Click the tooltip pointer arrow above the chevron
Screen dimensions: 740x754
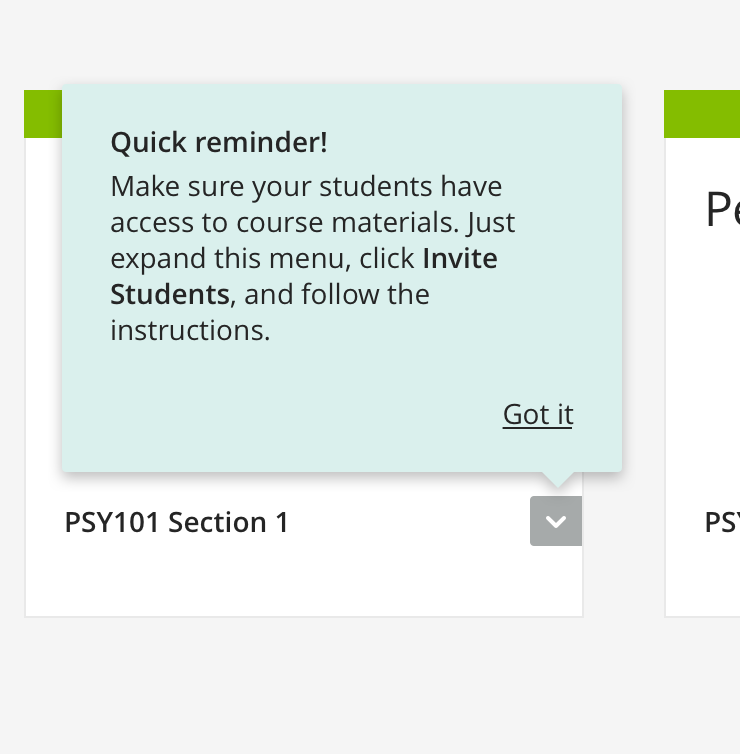pyautogui.click(x=556, y=480)
